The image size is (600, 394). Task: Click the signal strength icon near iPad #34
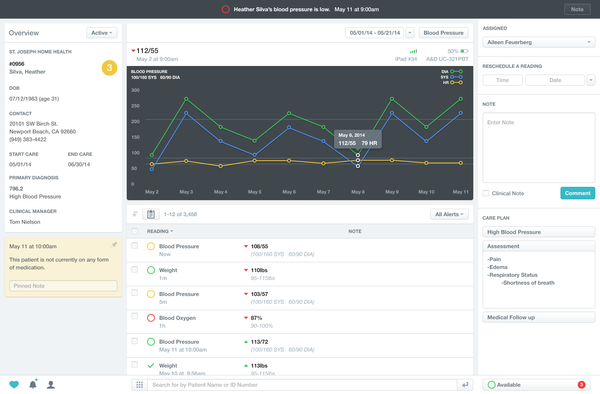pos(413,51)
